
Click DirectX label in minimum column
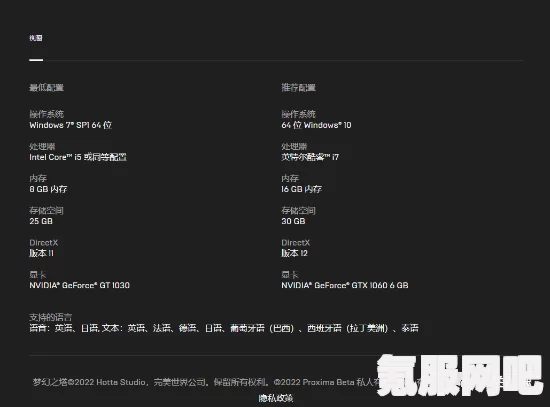[x=43, y=242]
